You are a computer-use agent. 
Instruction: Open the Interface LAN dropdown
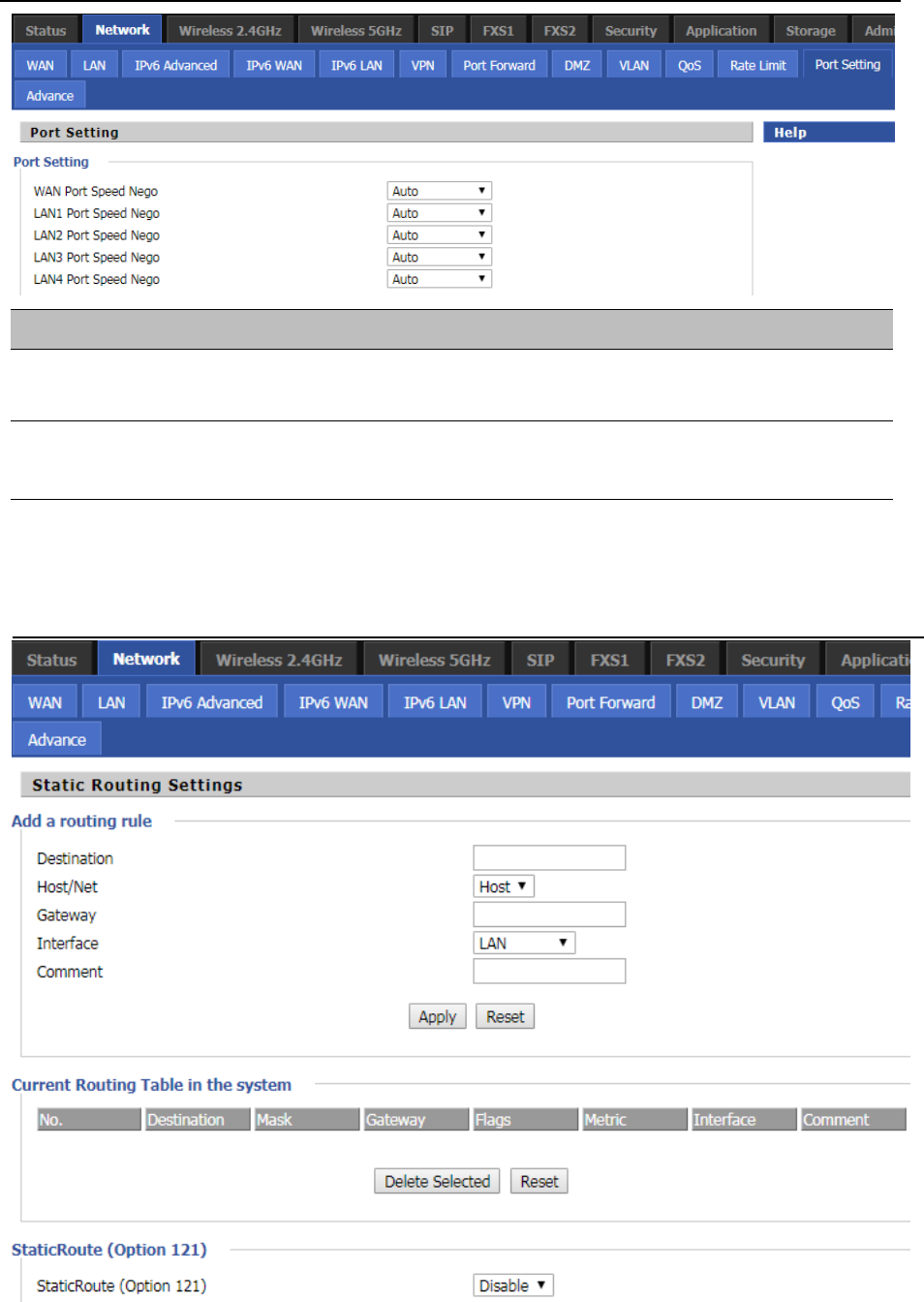coord(524,943)
